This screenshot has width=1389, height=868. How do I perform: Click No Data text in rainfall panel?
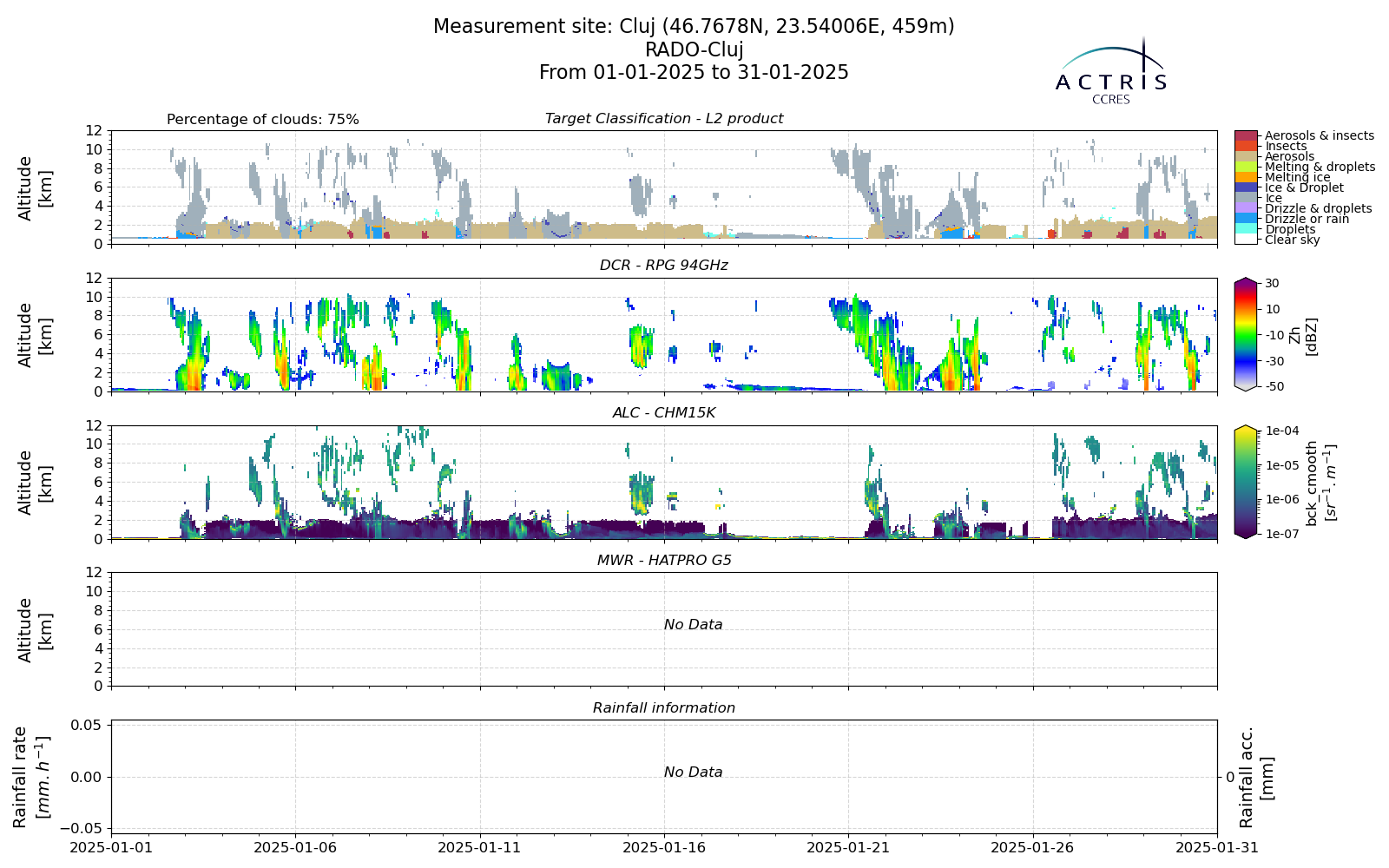coord(694,773)
